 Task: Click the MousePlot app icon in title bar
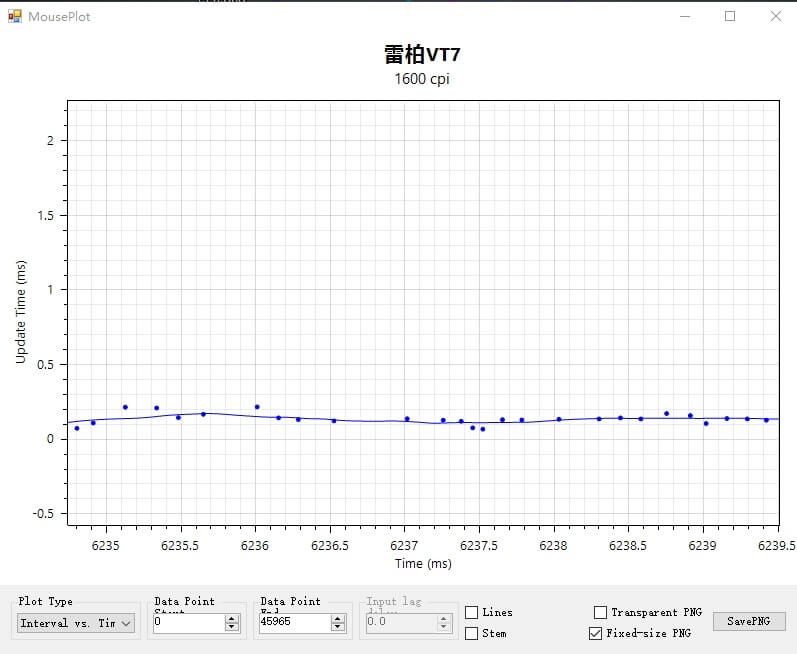coord(15,16)
